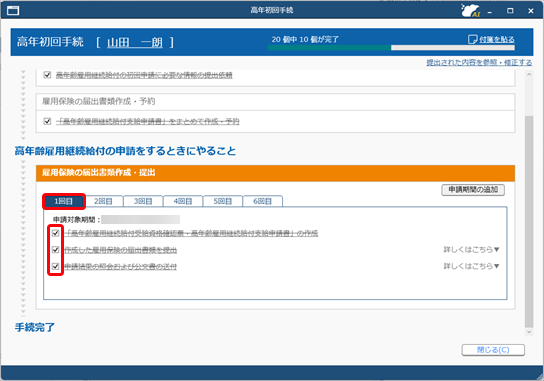Open link 「高年齢雇用継続給付支給申請書」をまとめて作成・予約
544x381 pixels.
coord(147,121)
